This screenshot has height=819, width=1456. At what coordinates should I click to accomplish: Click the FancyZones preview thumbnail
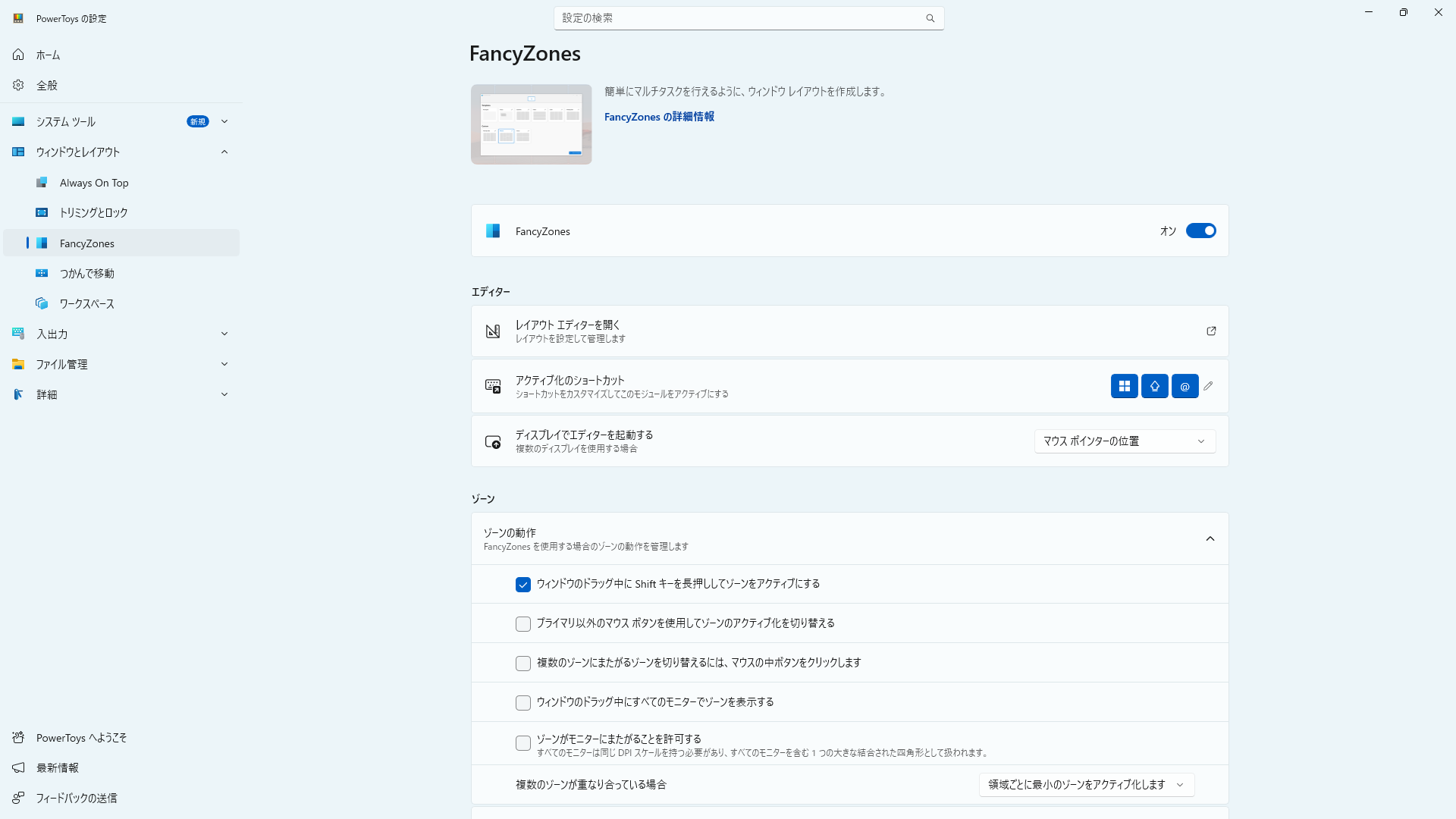click(531, 124)
